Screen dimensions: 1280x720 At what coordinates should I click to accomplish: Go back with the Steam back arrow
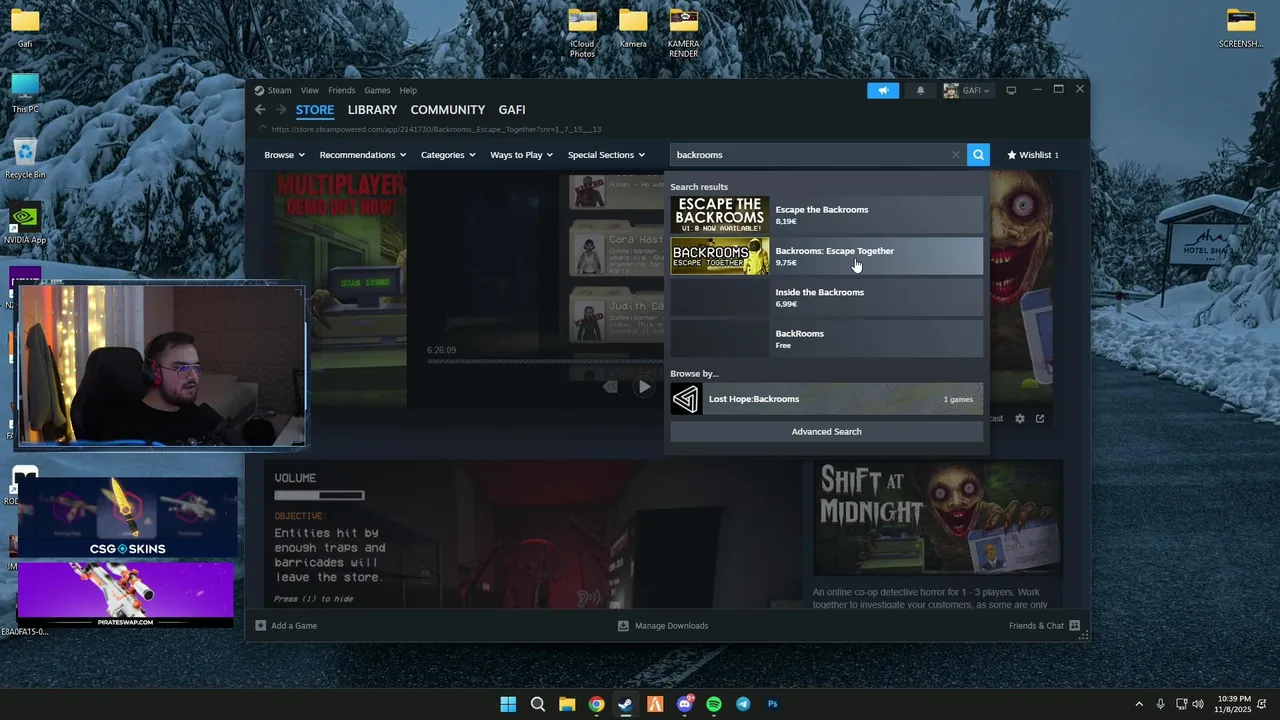(x=260, y=110)
